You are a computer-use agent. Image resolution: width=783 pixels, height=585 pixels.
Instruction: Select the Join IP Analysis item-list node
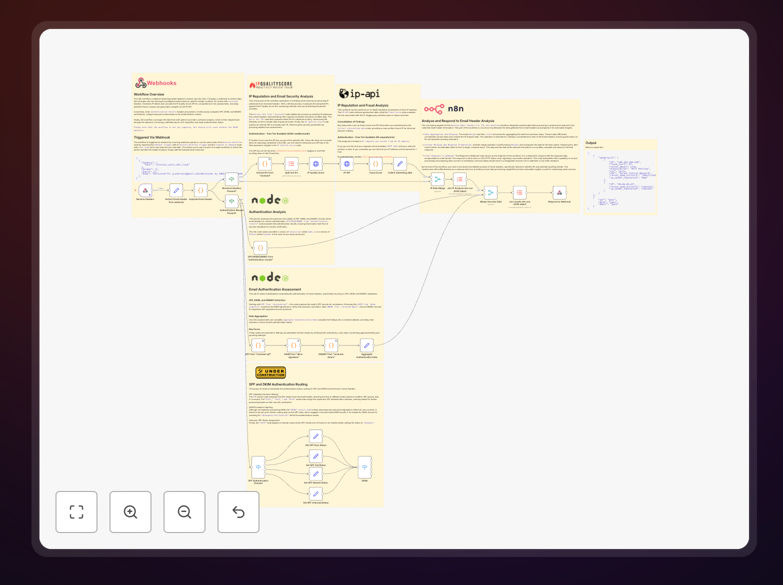pyautogui.click(x=460, y=179)
